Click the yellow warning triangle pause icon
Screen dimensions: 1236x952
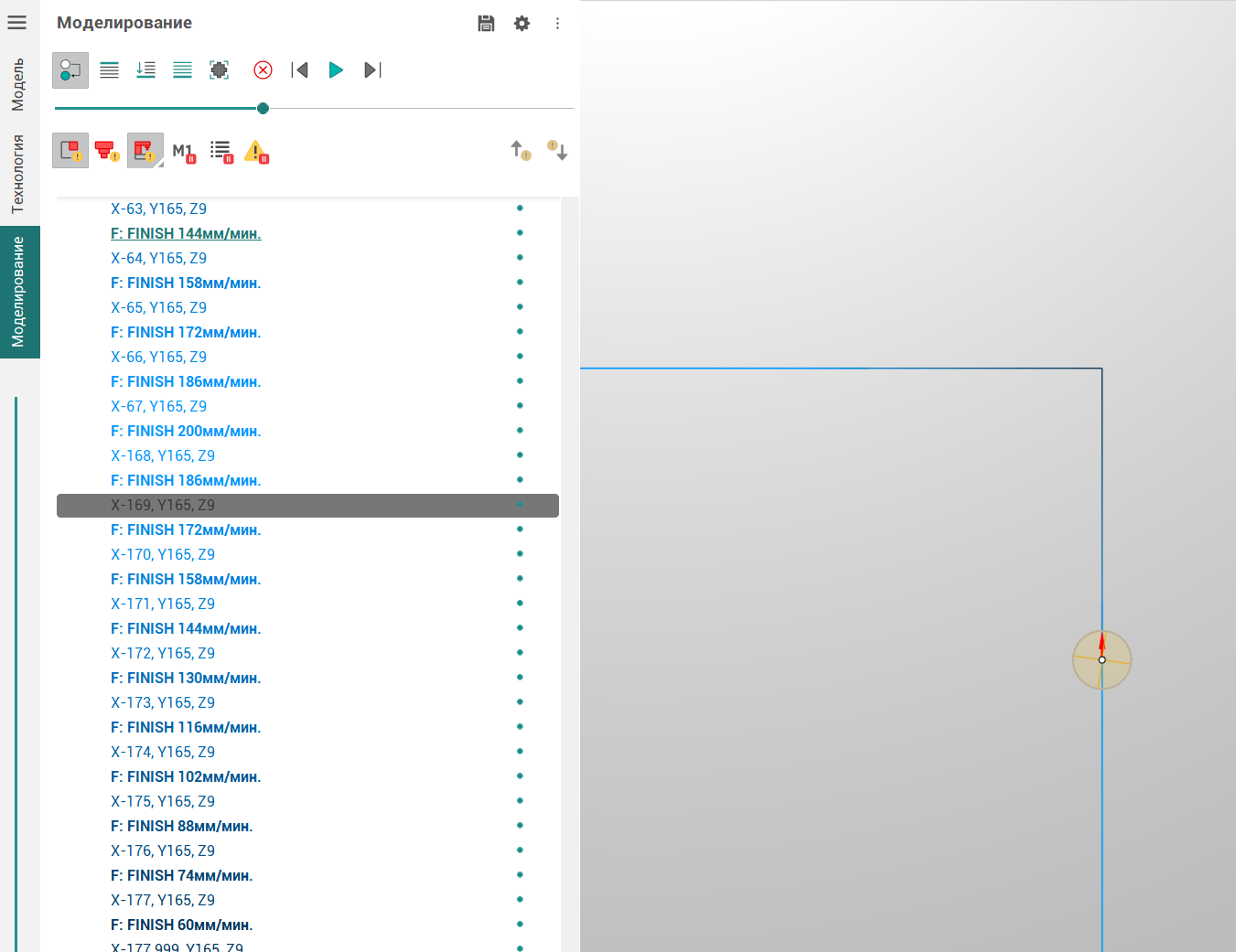256,151
